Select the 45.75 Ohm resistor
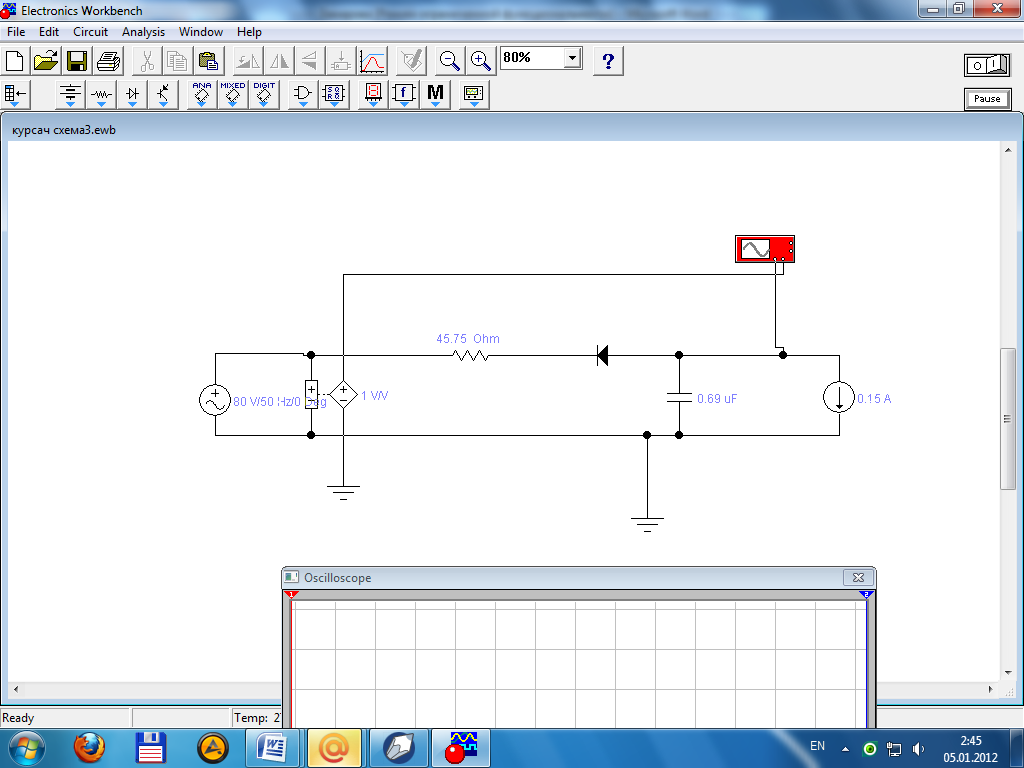This screenshot has width=1024, height=768. coord(470,355)
